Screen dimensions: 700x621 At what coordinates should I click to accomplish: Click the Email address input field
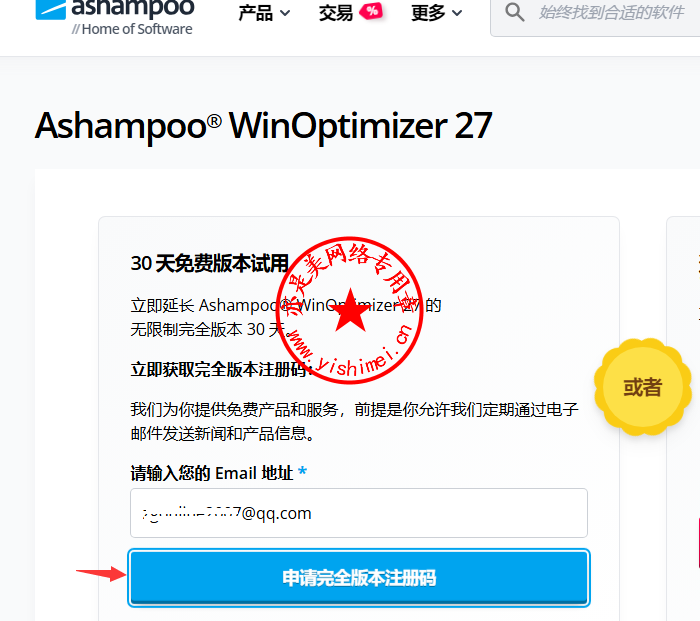click(x=359, y=513)
